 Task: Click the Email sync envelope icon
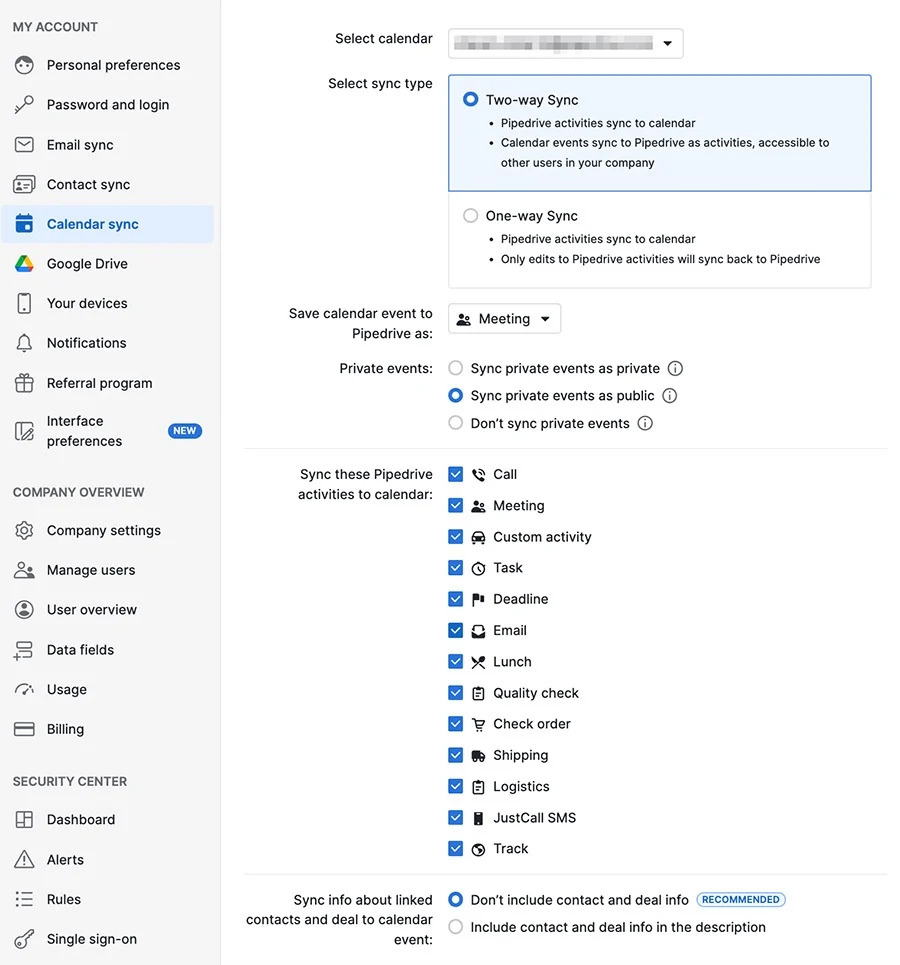[x=24, y=145]
